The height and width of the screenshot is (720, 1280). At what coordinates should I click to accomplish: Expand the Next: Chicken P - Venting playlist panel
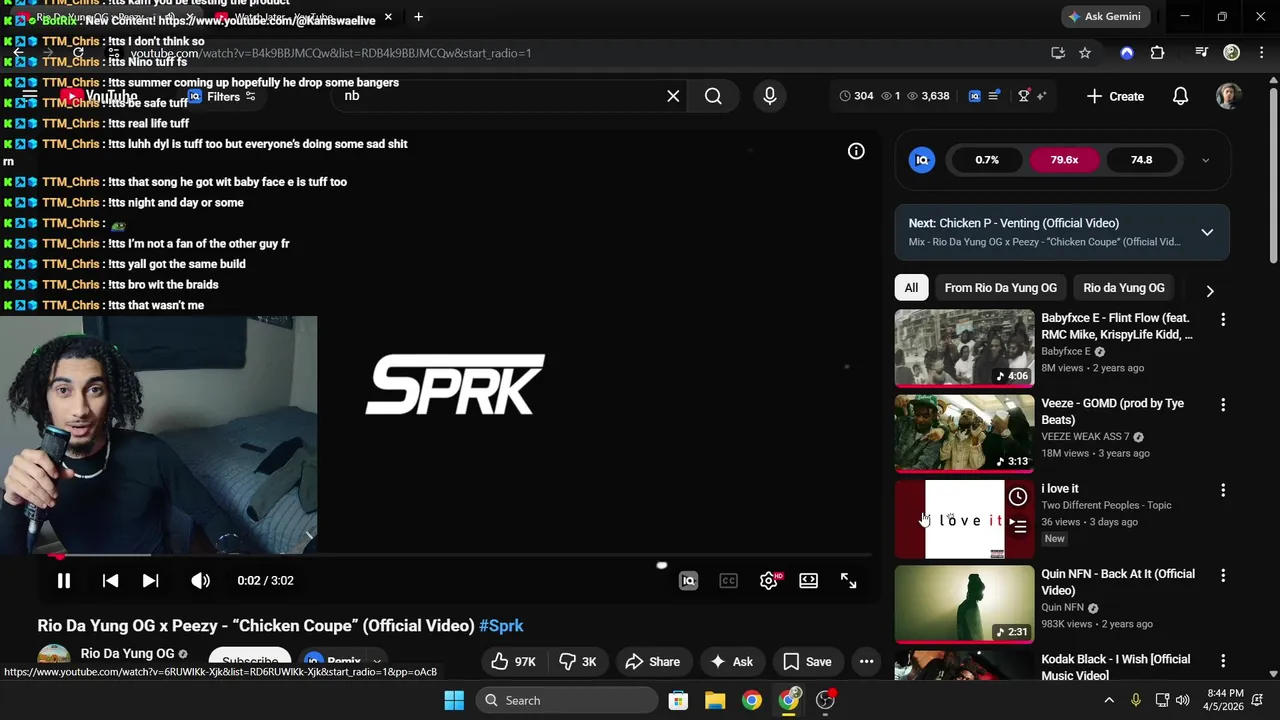pyautogui.click(x=1207, y=232)
